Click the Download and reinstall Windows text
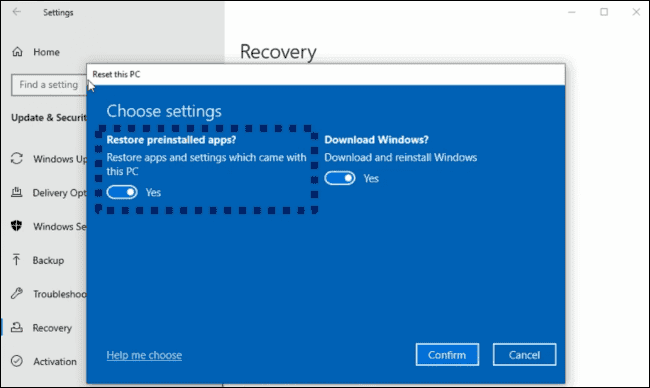Image resolution: width=650 pixels, height=388 pixels. click(x=400, y=158)
